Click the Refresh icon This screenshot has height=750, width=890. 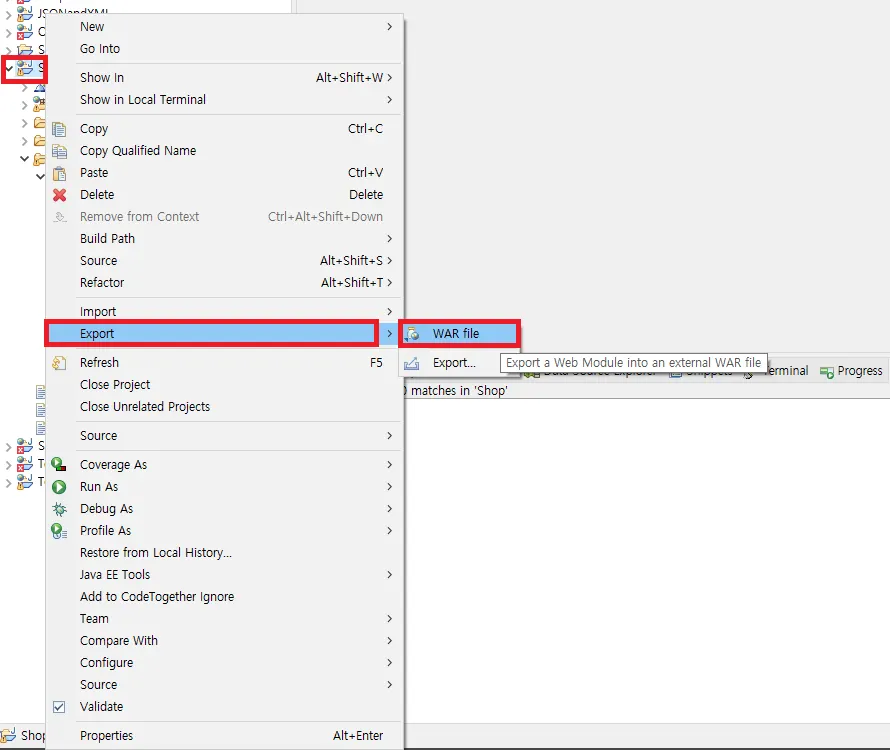coord(59,363)
